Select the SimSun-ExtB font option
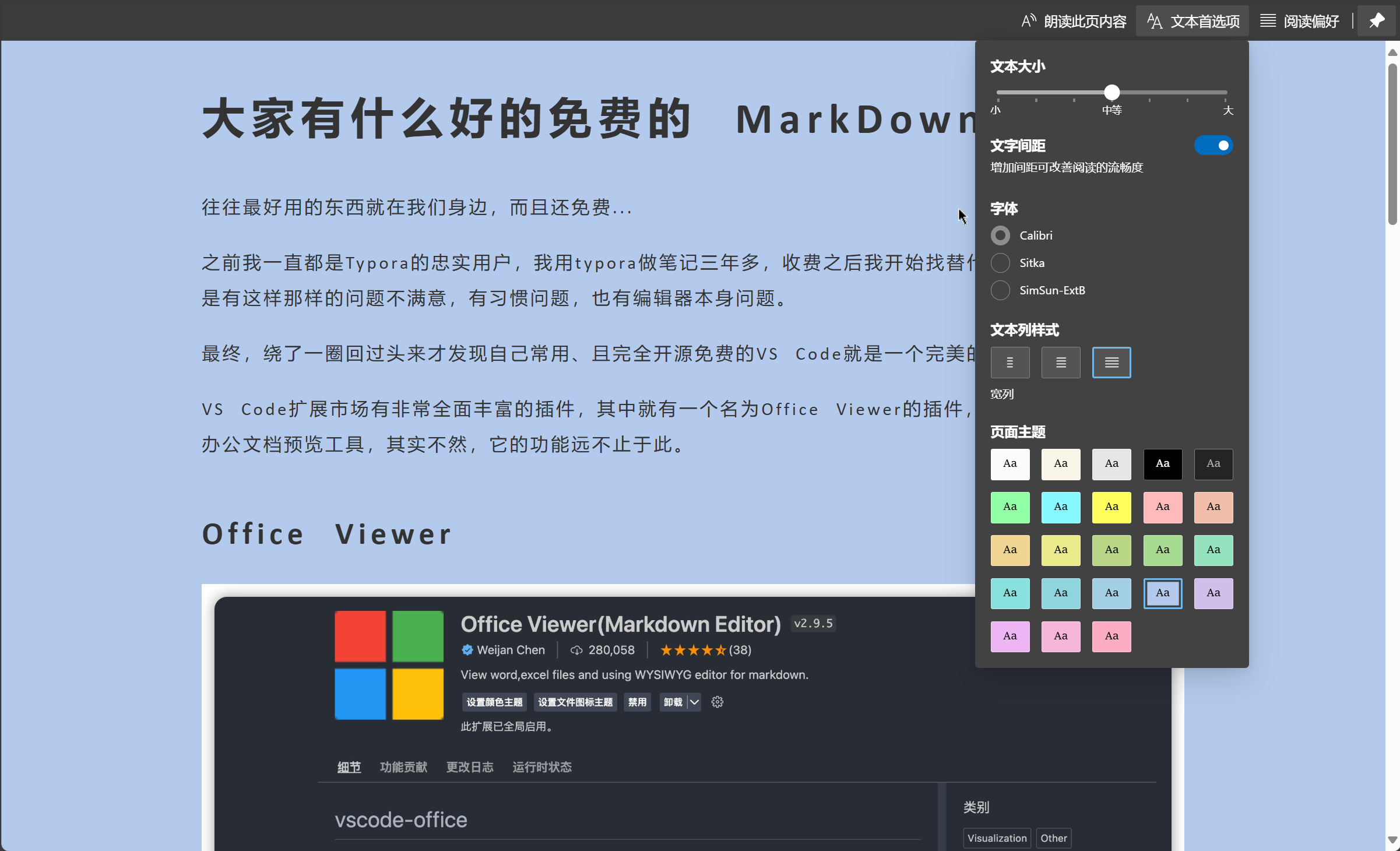The image size is (1400, 851). click(1001, 290)
